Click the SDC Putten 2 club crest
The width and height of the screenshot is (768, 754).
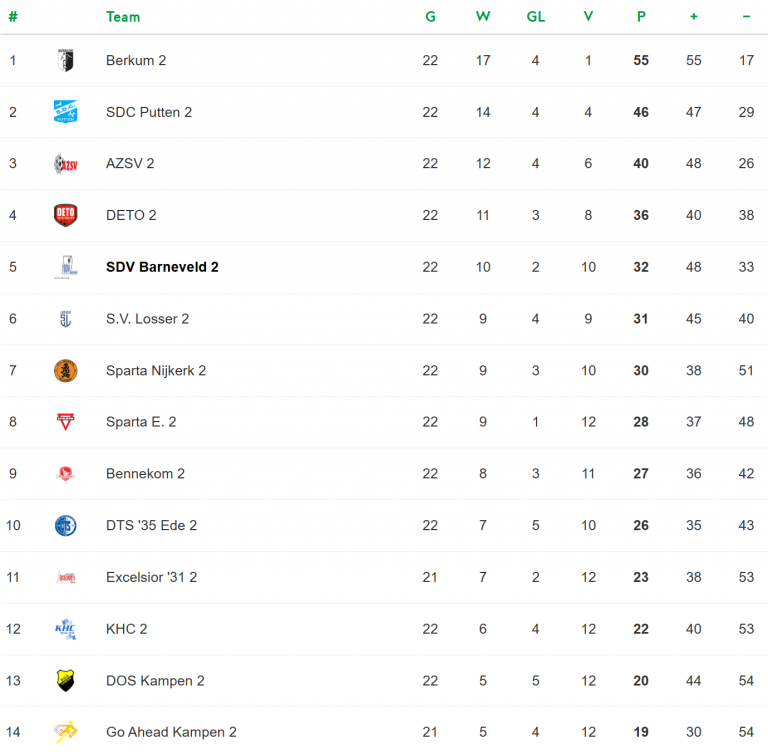tap(65, 112)
